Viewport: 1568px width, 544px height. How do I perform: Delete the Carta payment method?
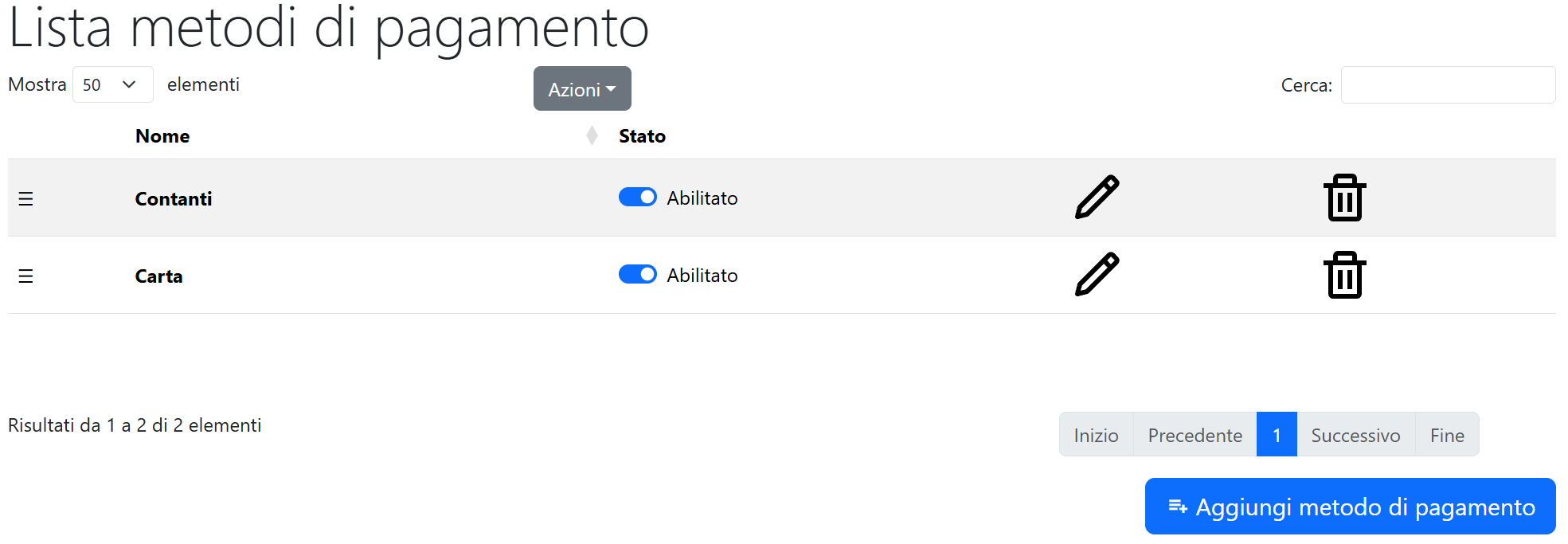click(1344, 274)
